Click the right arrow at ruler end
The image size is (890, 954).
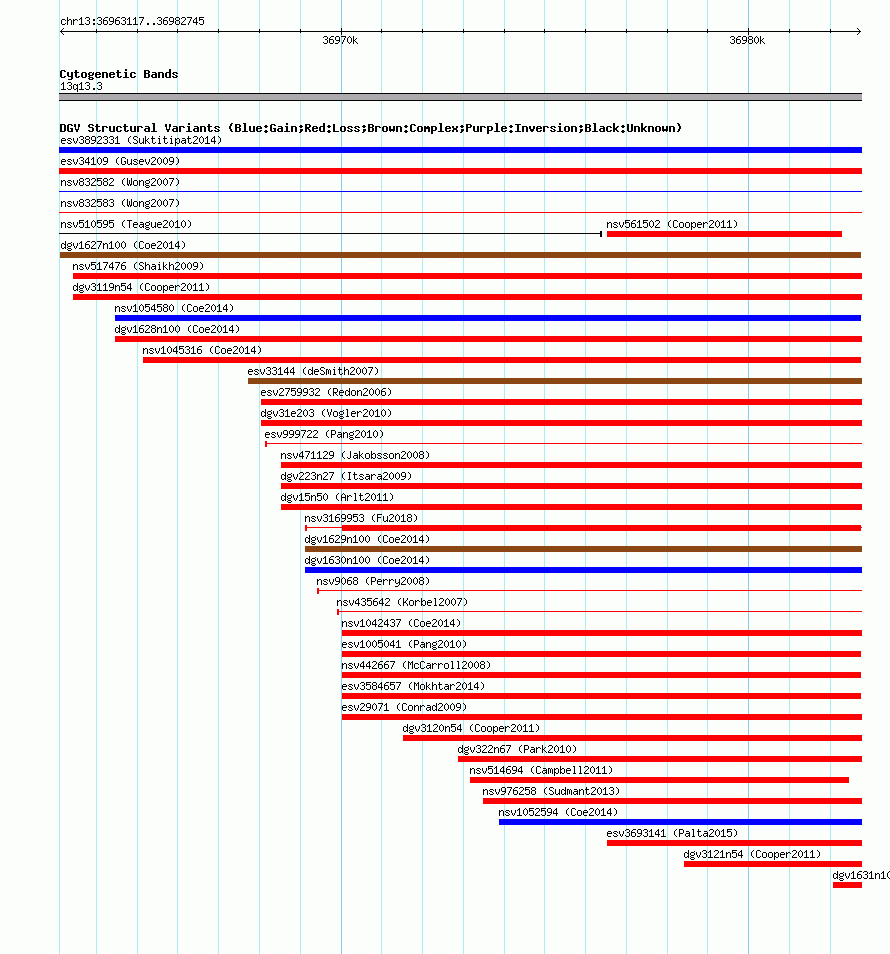(858, 31)
